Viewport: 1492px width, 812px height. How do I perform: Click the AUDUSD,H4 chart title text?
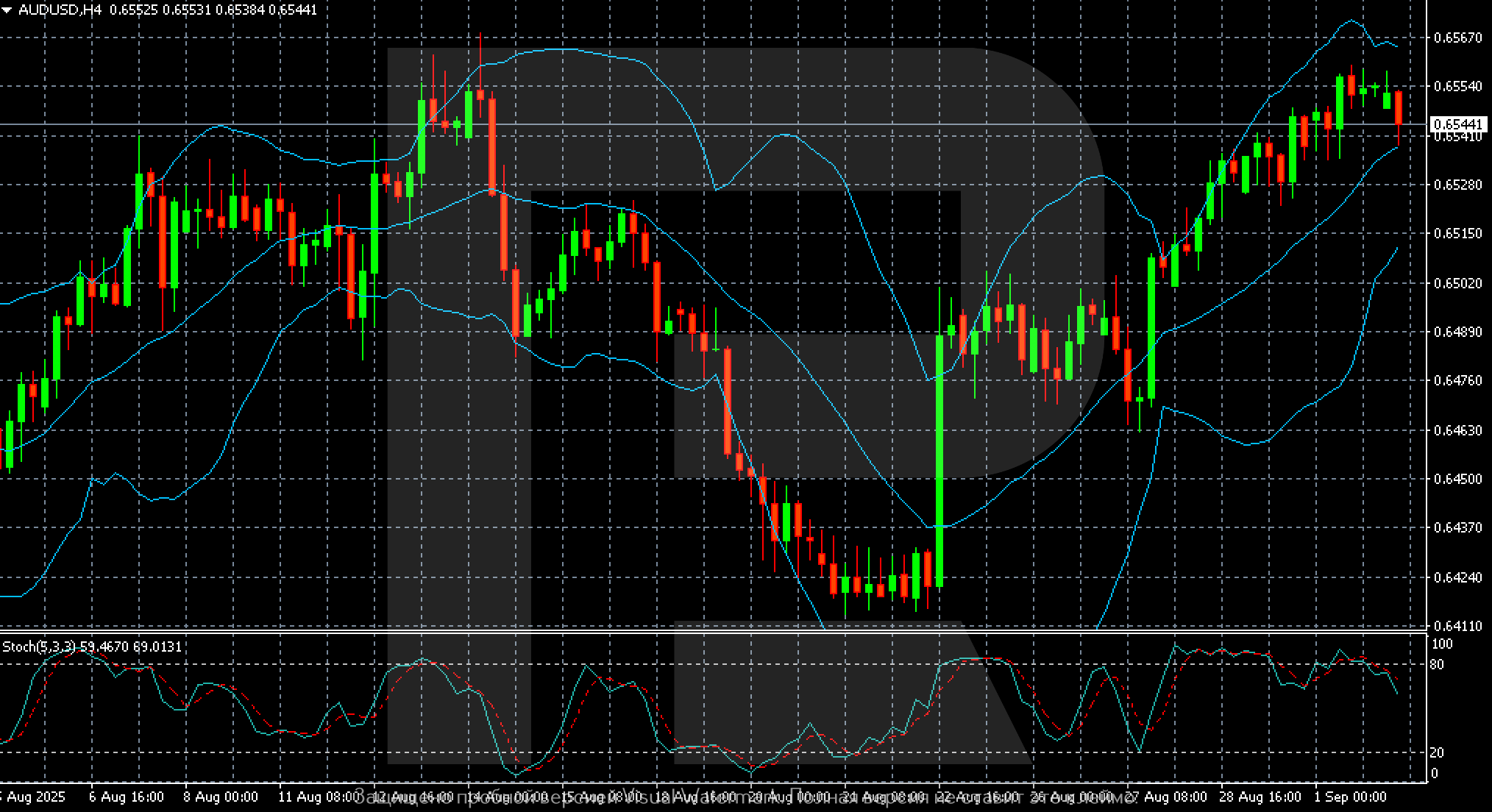(60, 10)
